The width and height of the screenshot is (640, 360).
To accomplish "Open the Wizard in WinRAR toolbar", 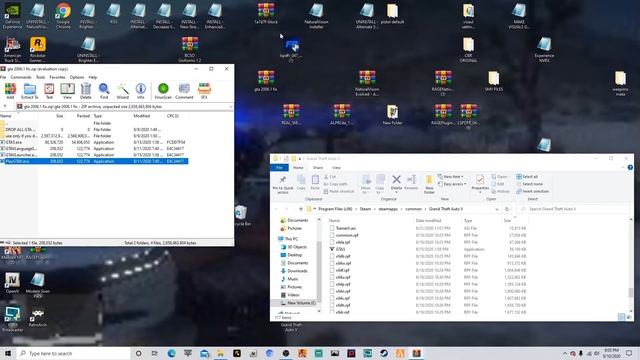I will point(122,91).
